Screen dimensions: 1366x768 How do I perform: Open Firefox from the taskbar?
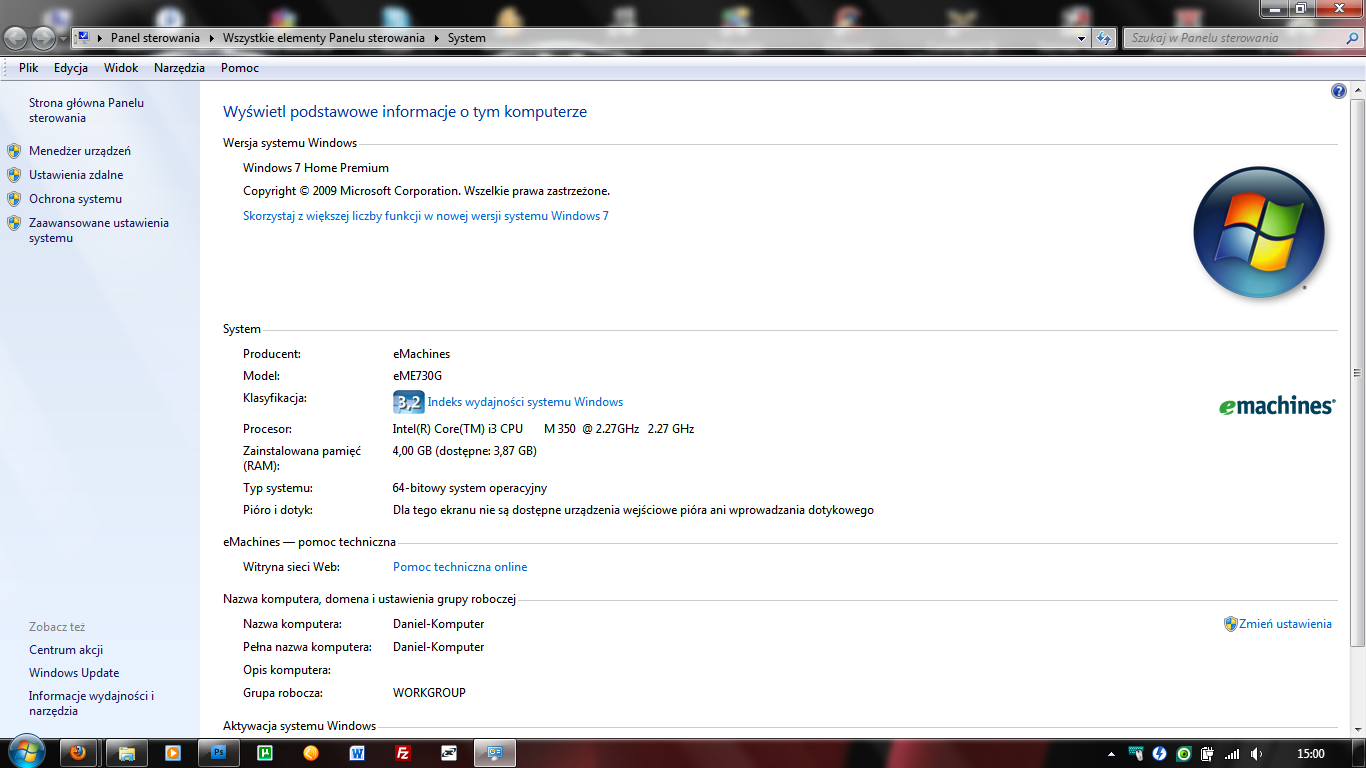79,753
